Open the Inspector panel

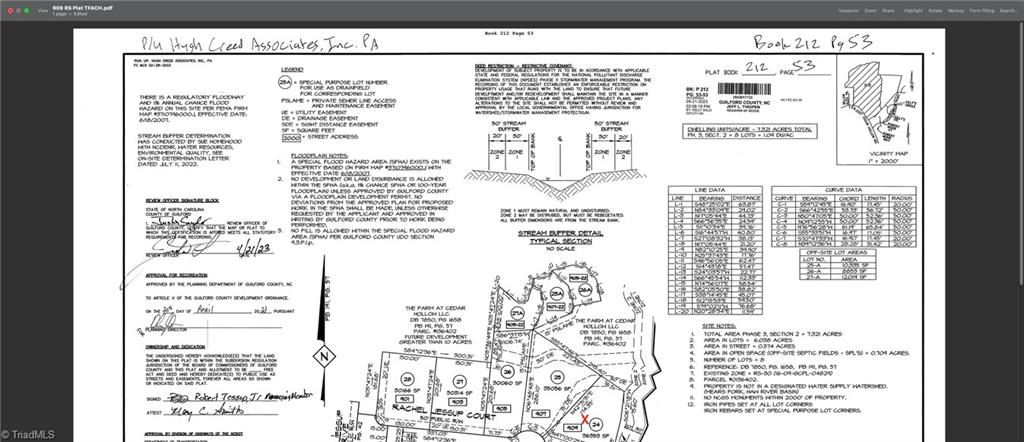[848, 10]
